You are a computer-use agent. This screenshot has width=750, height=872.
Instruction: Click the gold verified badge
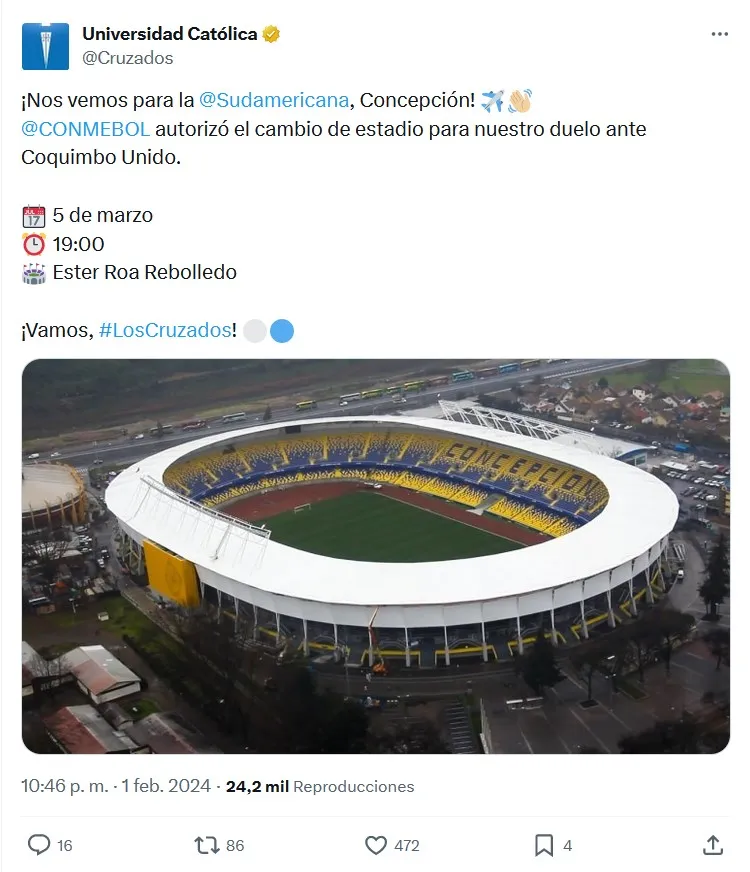point(271,34)
